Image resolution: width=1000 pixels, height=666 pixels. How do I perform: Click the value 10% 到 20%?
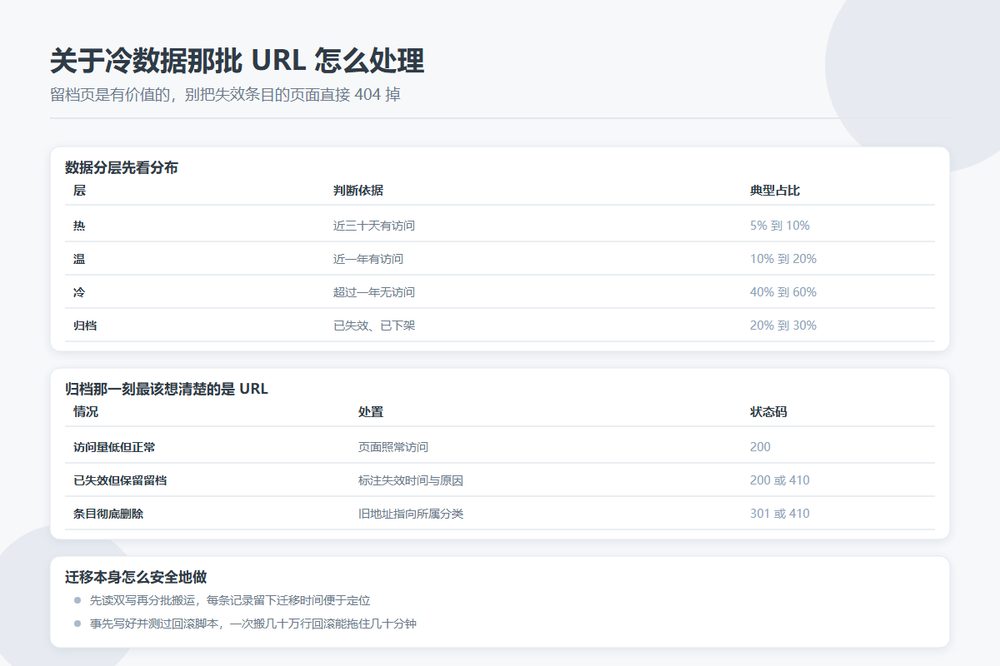[783, 258]
